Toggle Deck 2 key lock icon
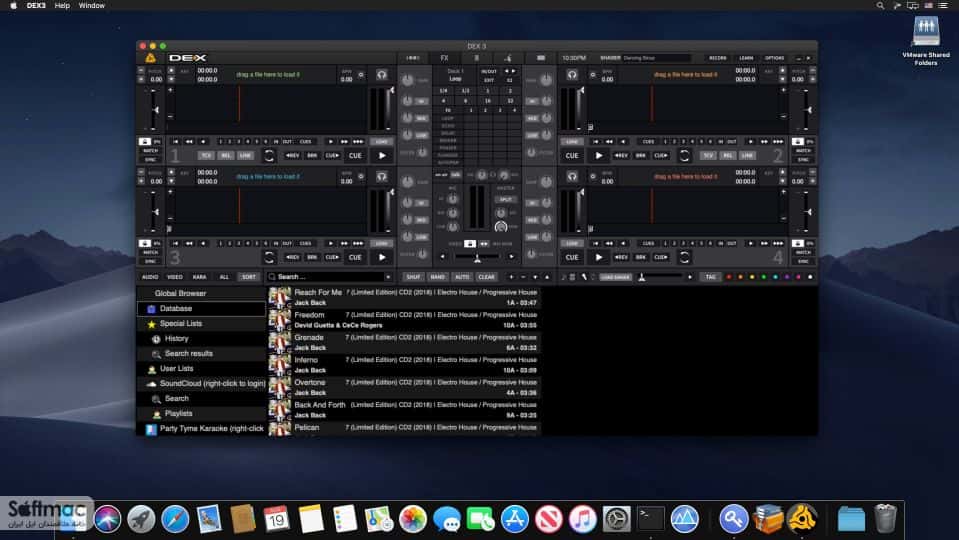The height and width of the screenshot is (540, 959). coord(798,141)
